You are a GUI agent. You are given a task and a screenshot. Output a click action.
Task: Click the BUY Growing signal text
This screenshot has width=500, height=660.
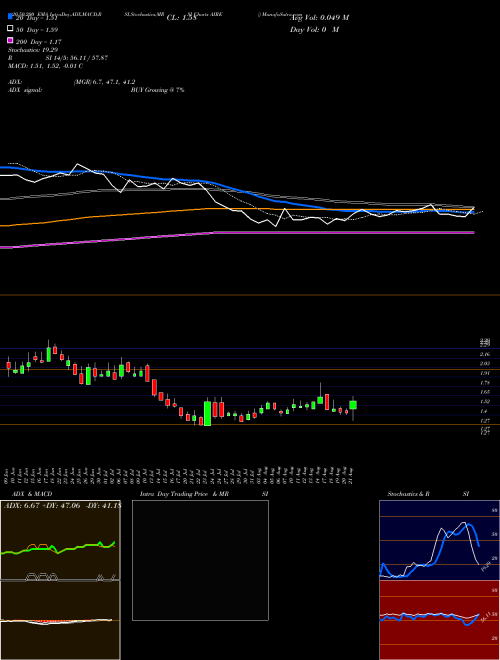pyautogui.click(x=157, y=90)
